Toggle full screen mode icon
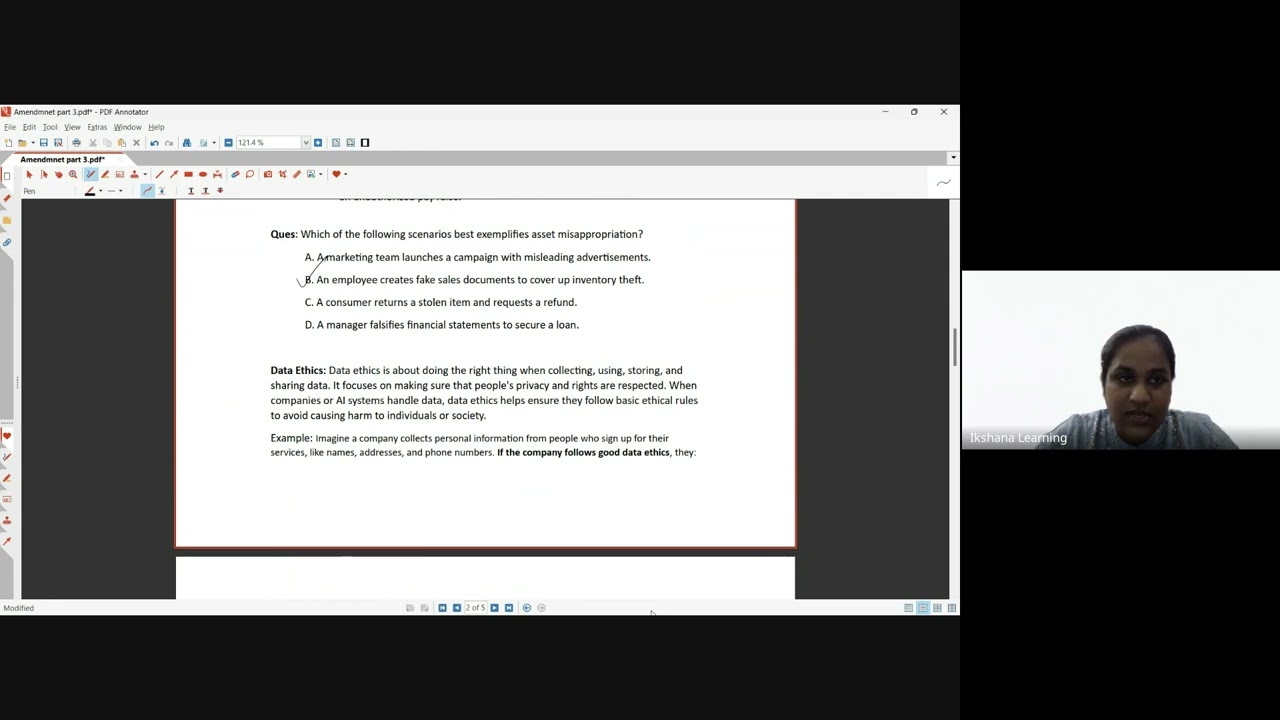Viewport: 1280px width, 720px height. tap(365, 142)
